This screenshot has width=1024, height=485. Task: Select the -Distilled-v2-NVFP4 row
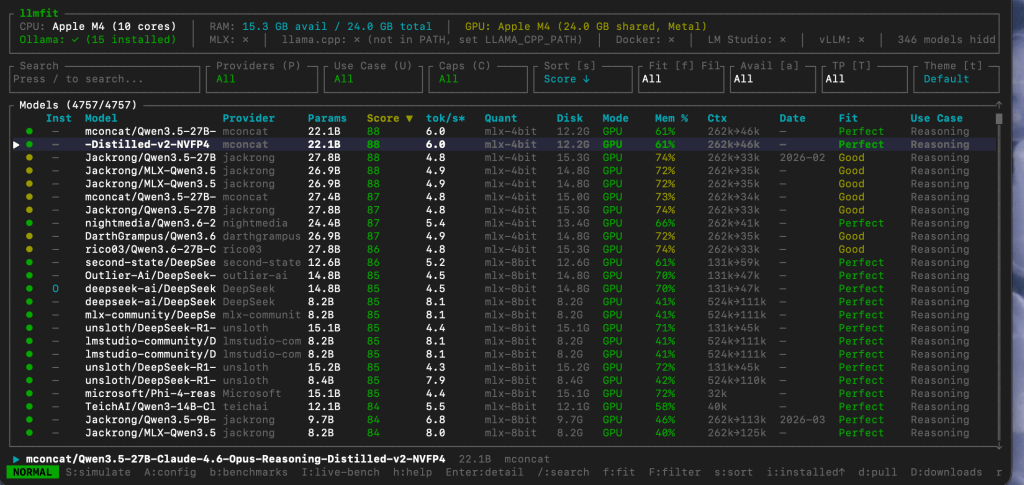504,144
